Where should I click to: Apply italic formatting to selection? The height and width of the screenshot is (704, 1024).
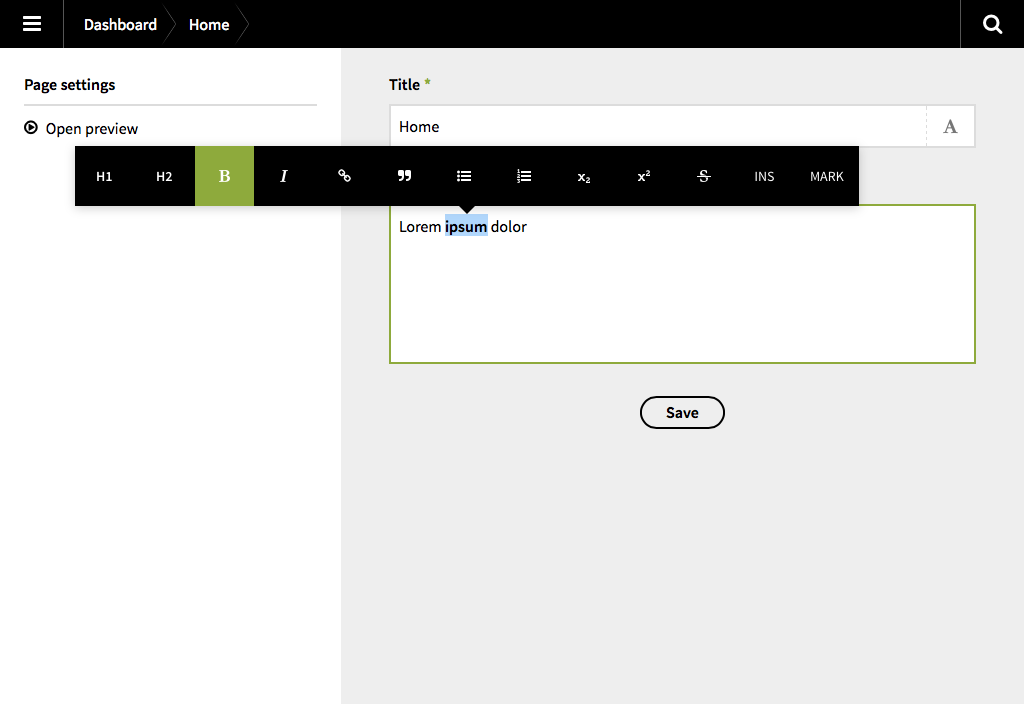click(284, 176)
